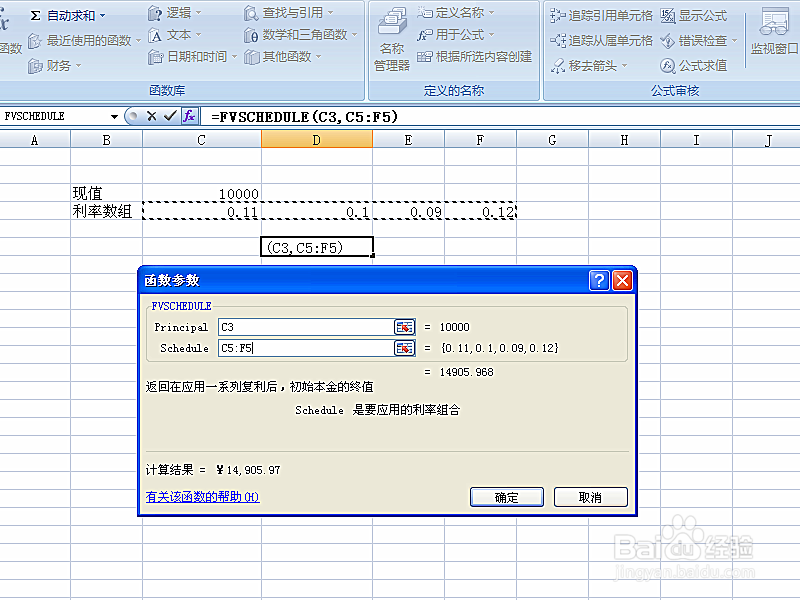Expand the 财务 functions dropdown
The height and width of the screenshot is (600, 800).
[x=60, y=67]
